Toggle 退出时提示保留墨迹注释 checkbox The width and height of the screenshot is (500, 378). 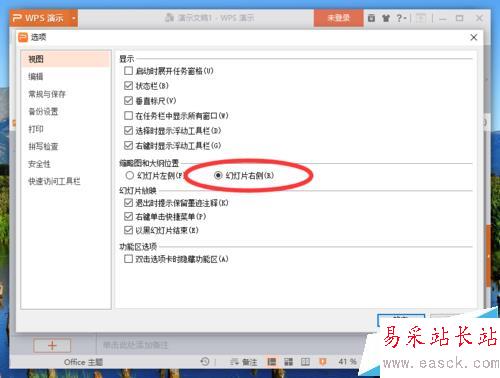click(x=128, y=203)
